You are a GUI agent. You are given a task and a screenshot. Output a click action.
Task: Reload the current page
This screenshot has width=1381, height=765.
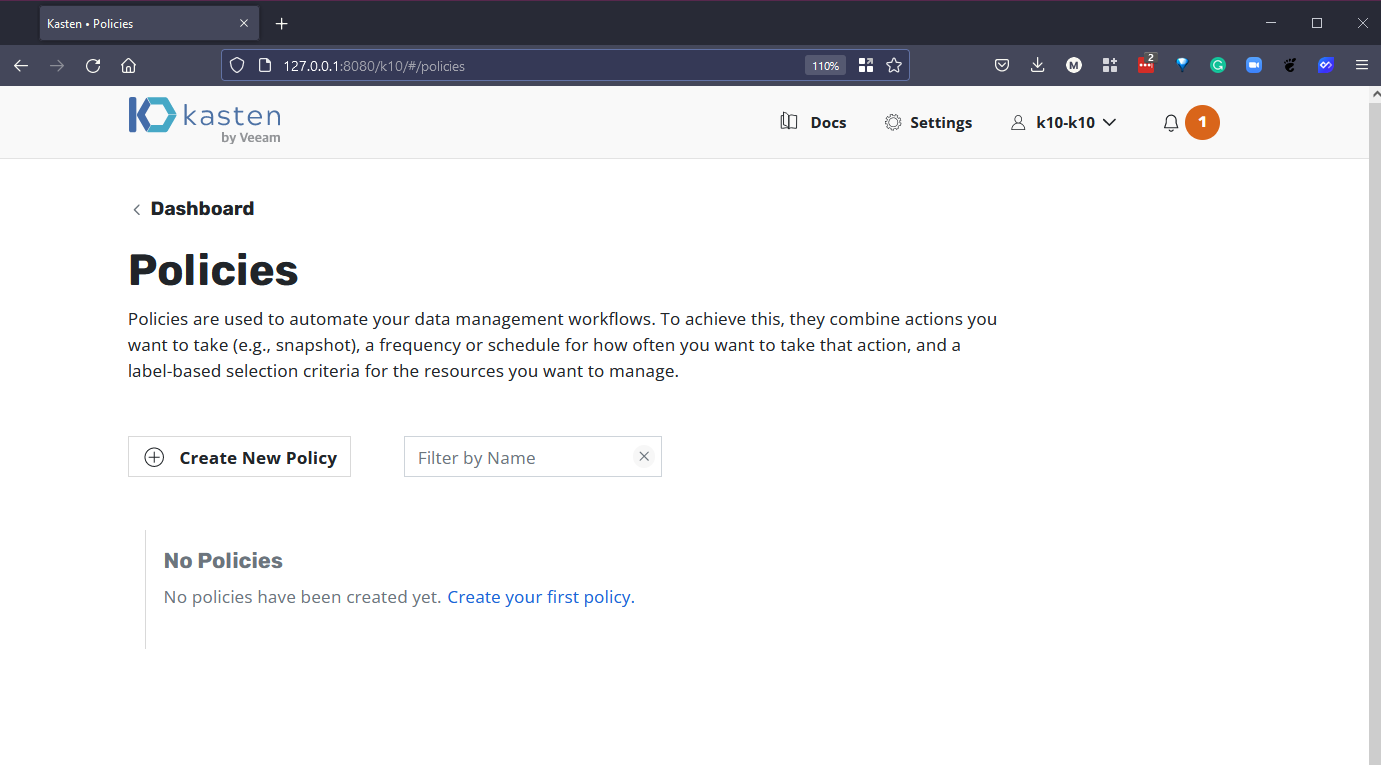tap(93, 66)
